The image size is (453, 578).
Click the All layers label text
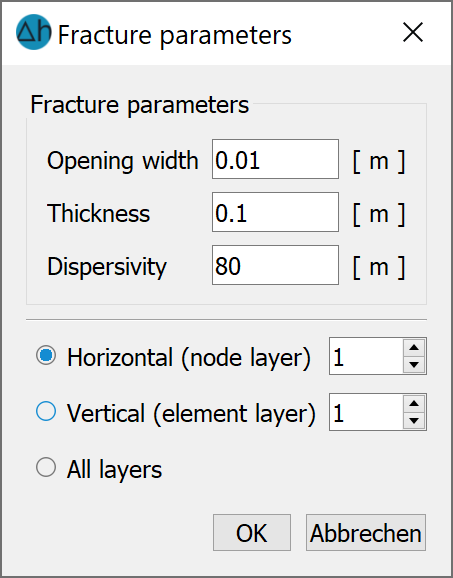(114, 470)
